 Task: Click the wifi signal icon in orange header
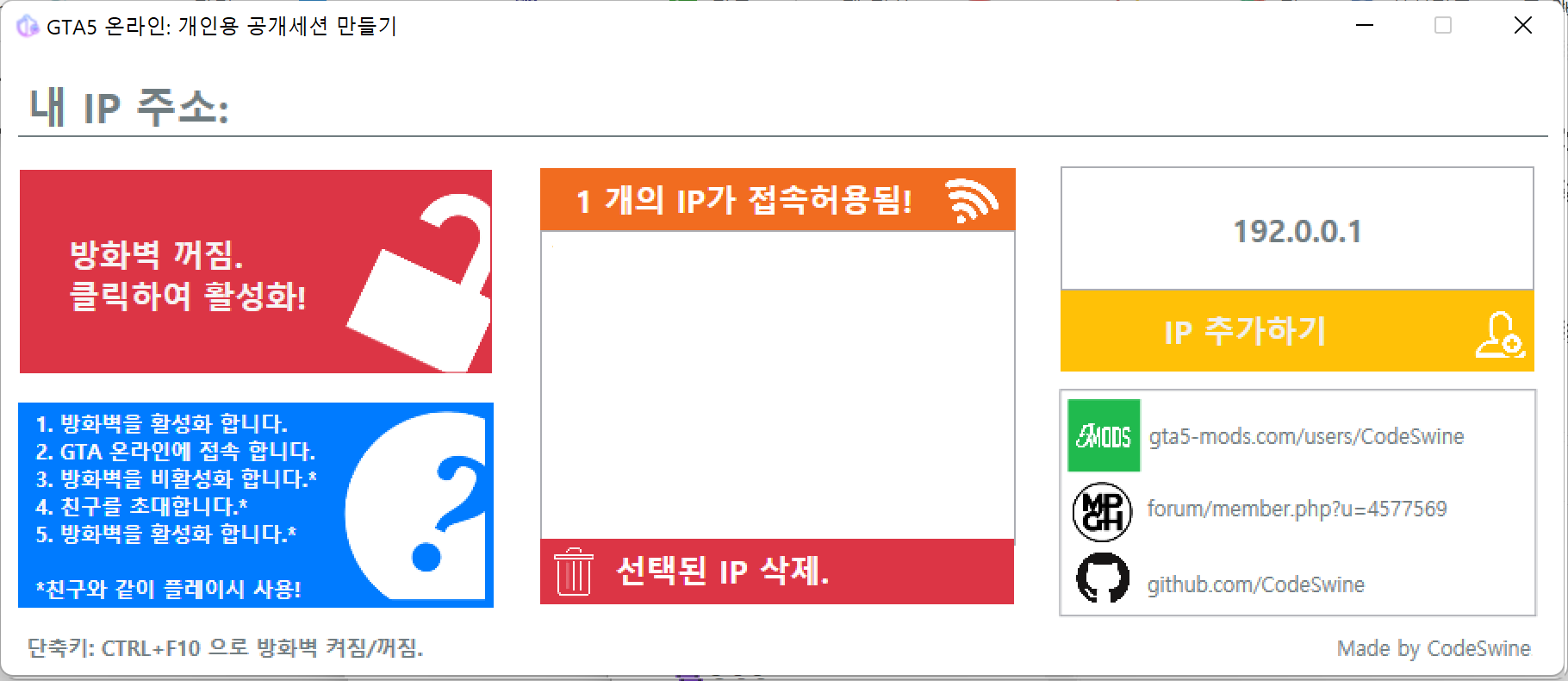tap(972, 201)
